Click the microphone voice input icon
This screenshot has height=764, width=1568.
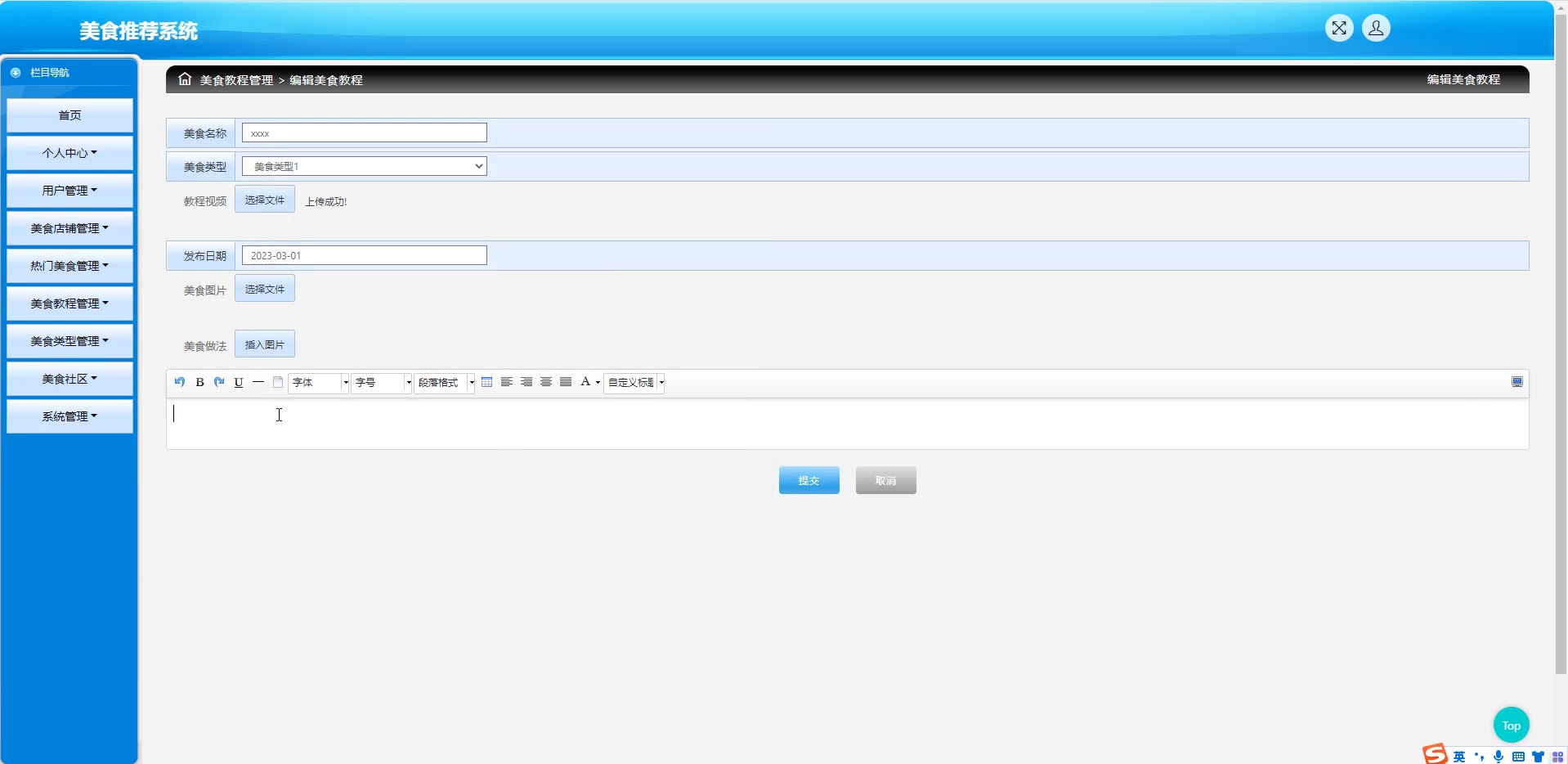(1499, 757)
